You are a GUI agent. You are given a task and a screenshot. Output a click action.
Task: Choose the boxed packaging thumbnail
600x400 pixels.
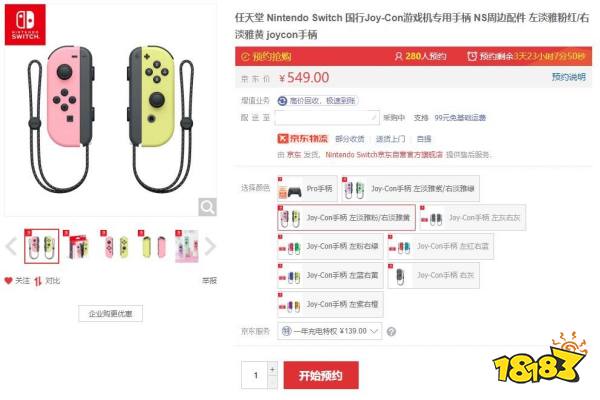pyautogui.click(x=79, y=246)
